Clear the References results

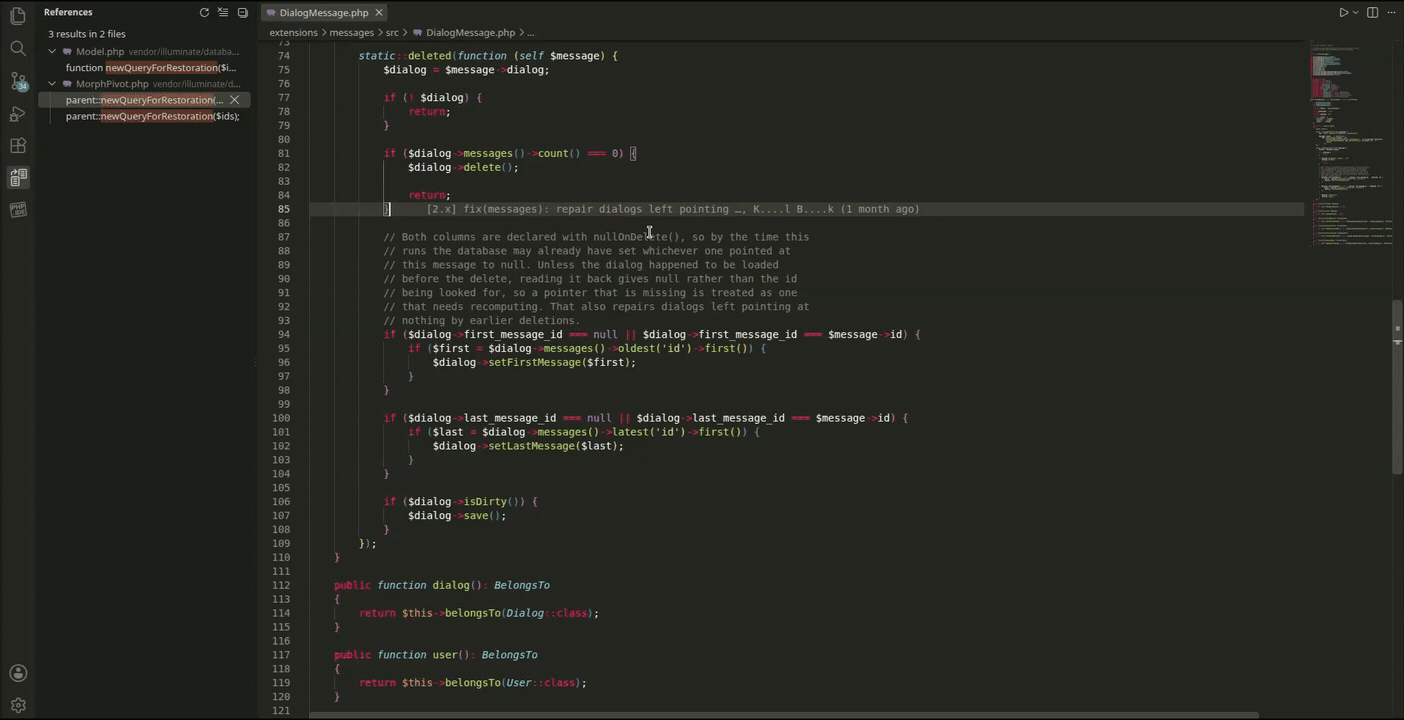tap(223, 12)
